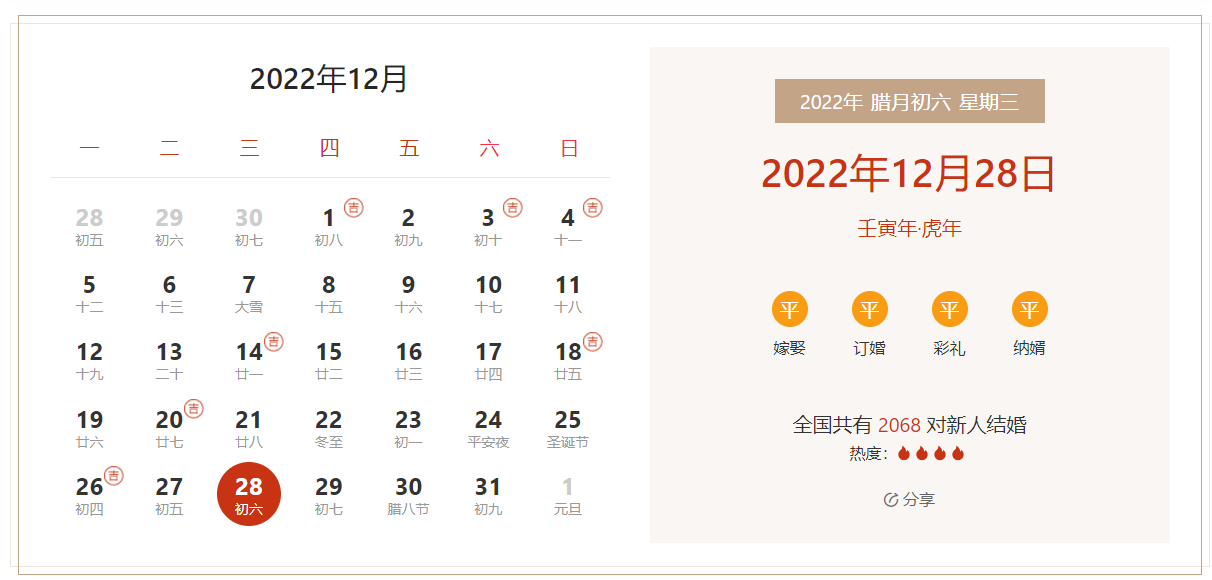1212x580 pixels.
Task: Select December 30 腊八节
Action: pyautogui.click(x=408, y=495)
